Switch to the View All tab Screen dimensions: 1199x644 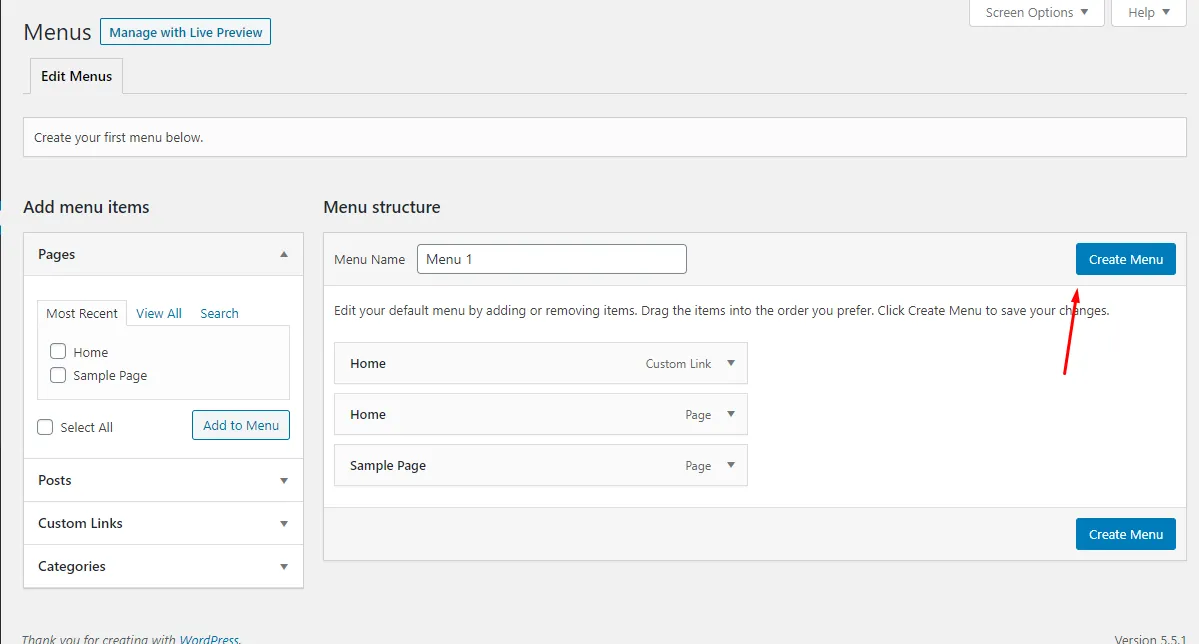(159, 314)
